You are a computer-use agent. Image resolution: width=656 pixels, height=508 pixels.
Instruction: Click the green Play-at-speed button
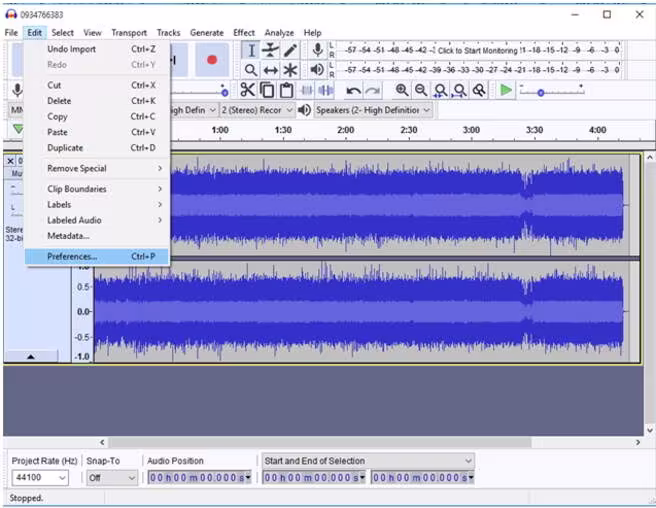click(x=506, y=90)
